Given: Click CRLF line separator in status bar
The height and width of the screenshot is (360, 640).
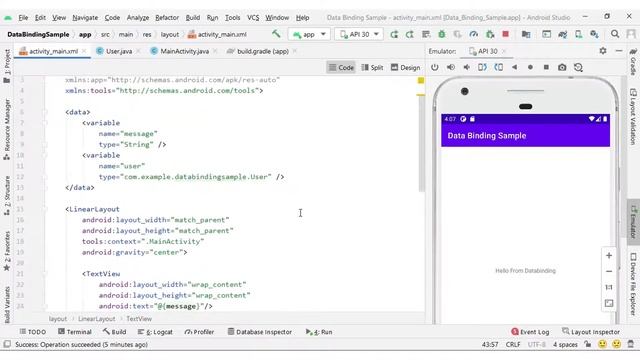Looking at the screenshot, I should pos(513,344).
